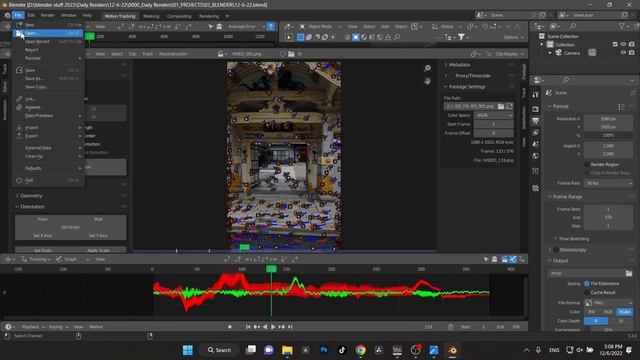Open Chrome from the Windows taskbar
This screenshot has width=640, height=360.
pos(360,350)
